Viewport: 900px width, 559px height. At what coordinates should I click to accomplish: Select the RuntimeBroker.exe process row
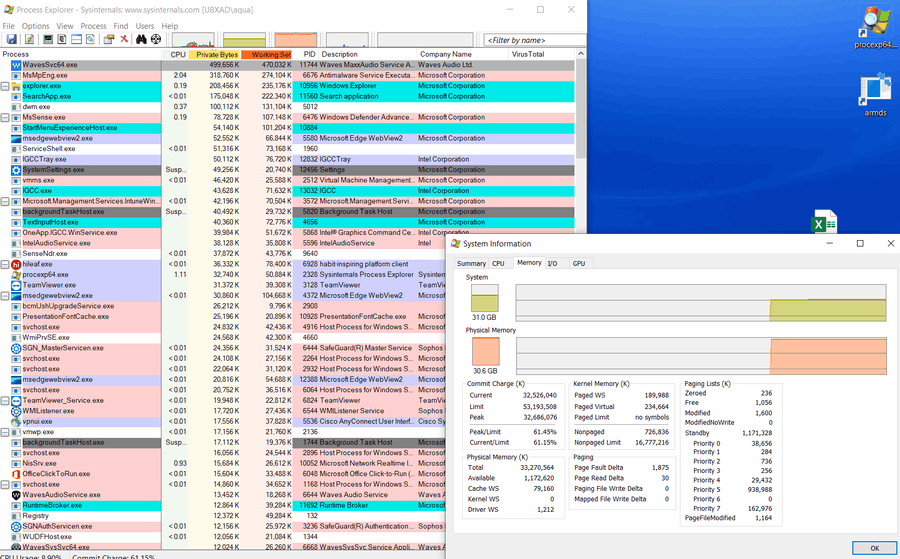pos(223,505)
